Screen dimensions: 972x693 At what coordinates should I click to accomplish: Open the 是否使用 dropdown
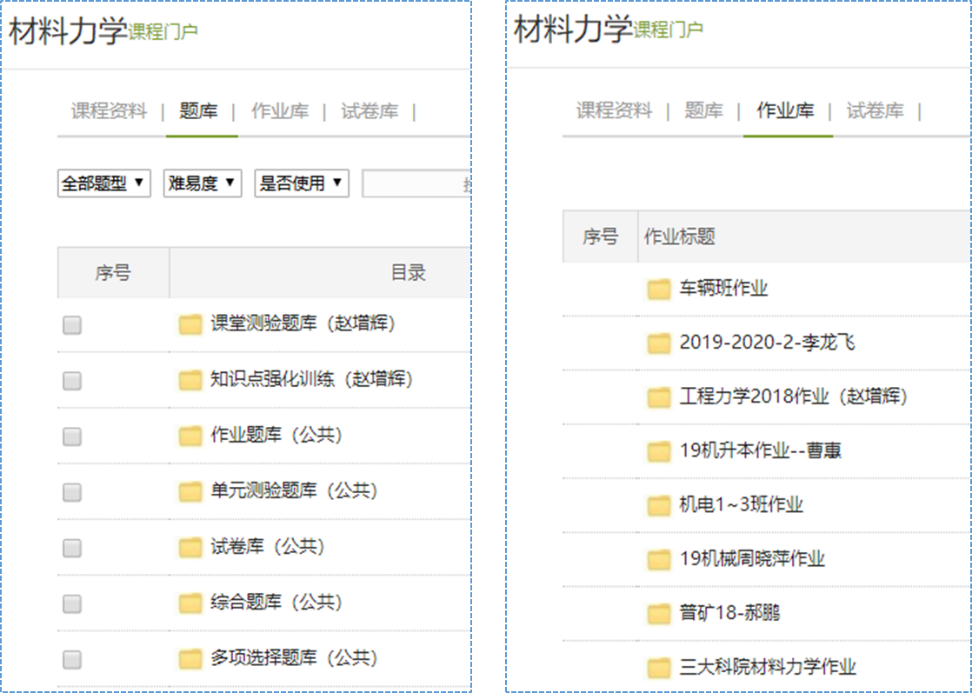[301, 183]
